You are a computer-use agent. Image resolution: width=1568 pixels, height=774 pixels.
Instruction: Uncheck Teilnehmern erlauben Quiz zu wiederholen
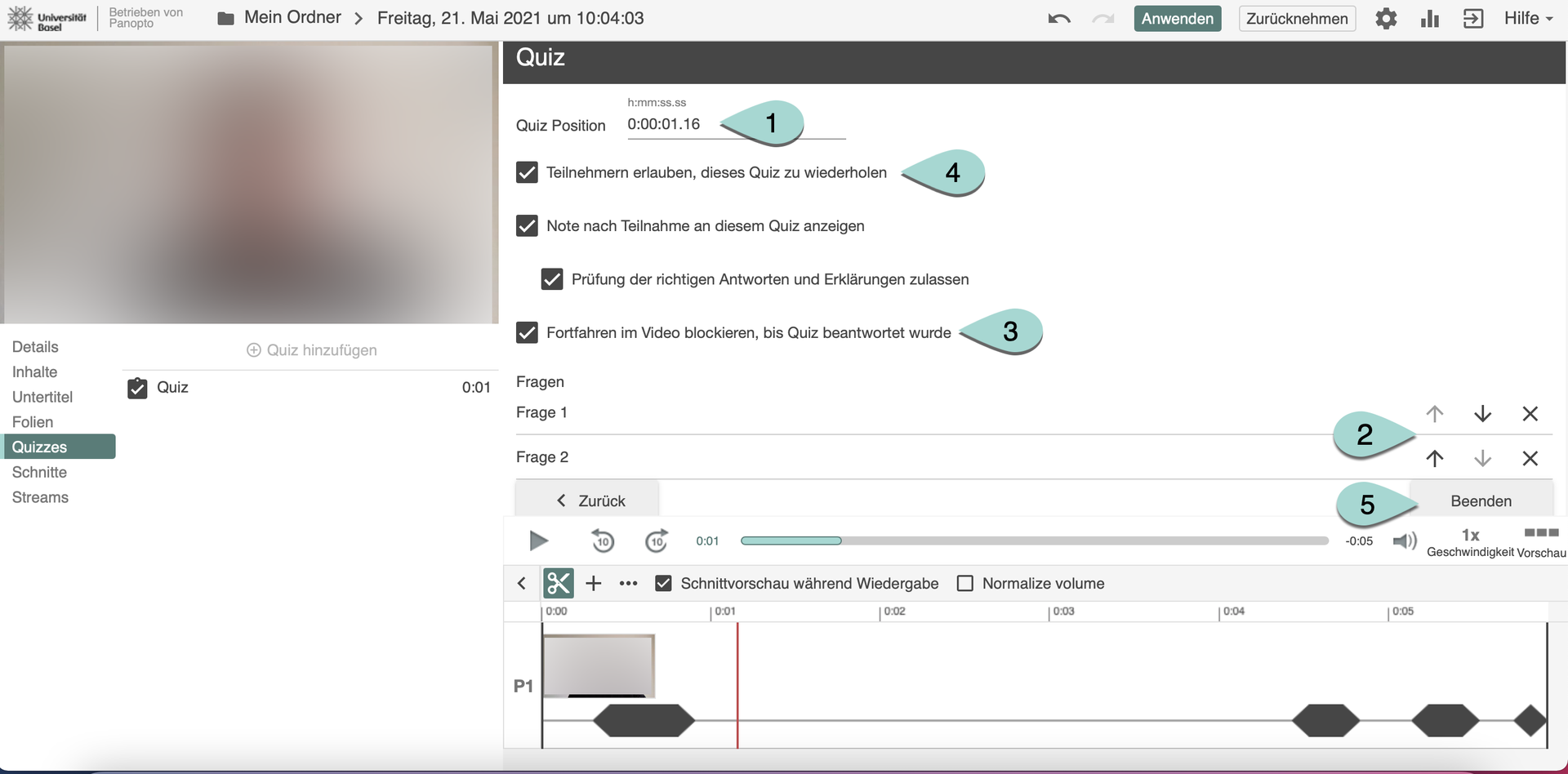click(528, 172)
